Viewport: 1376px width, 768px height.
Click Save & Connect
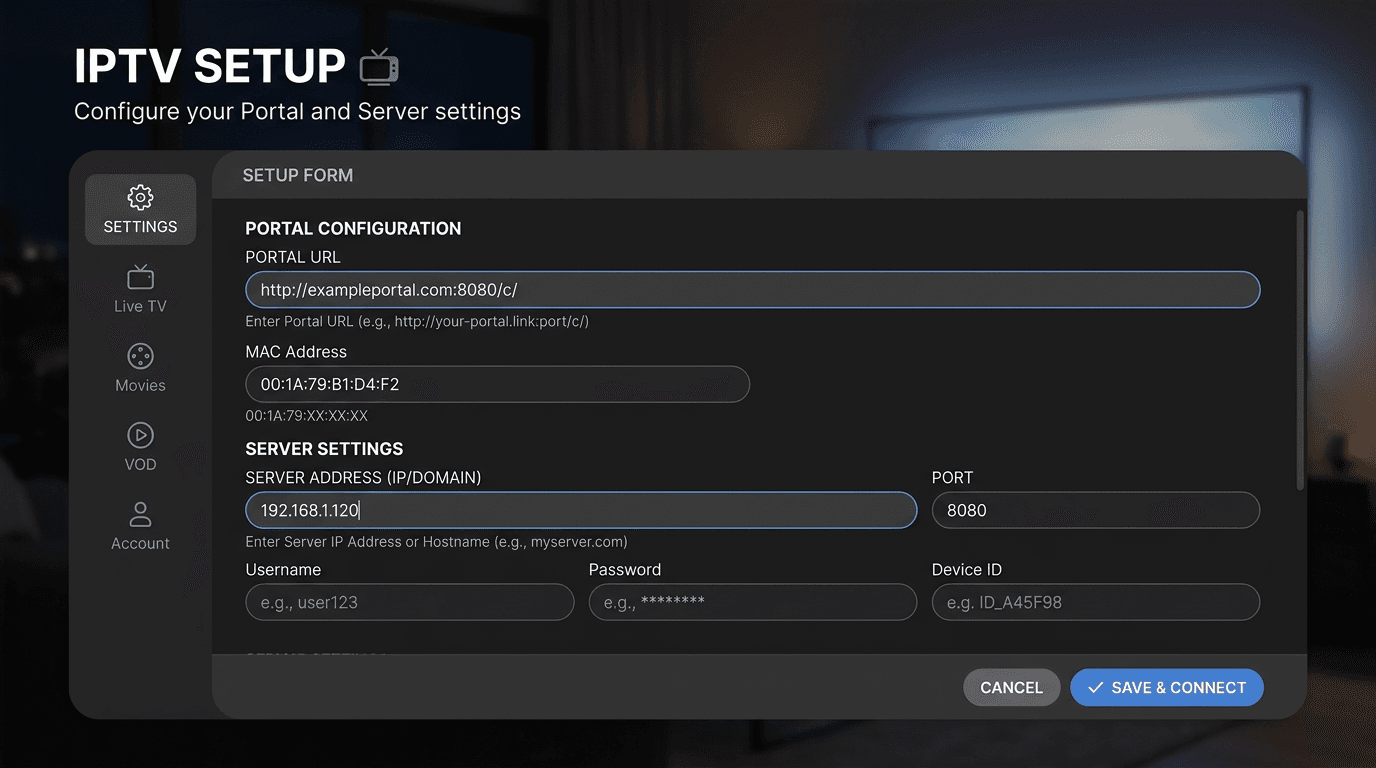(1166, 687)
